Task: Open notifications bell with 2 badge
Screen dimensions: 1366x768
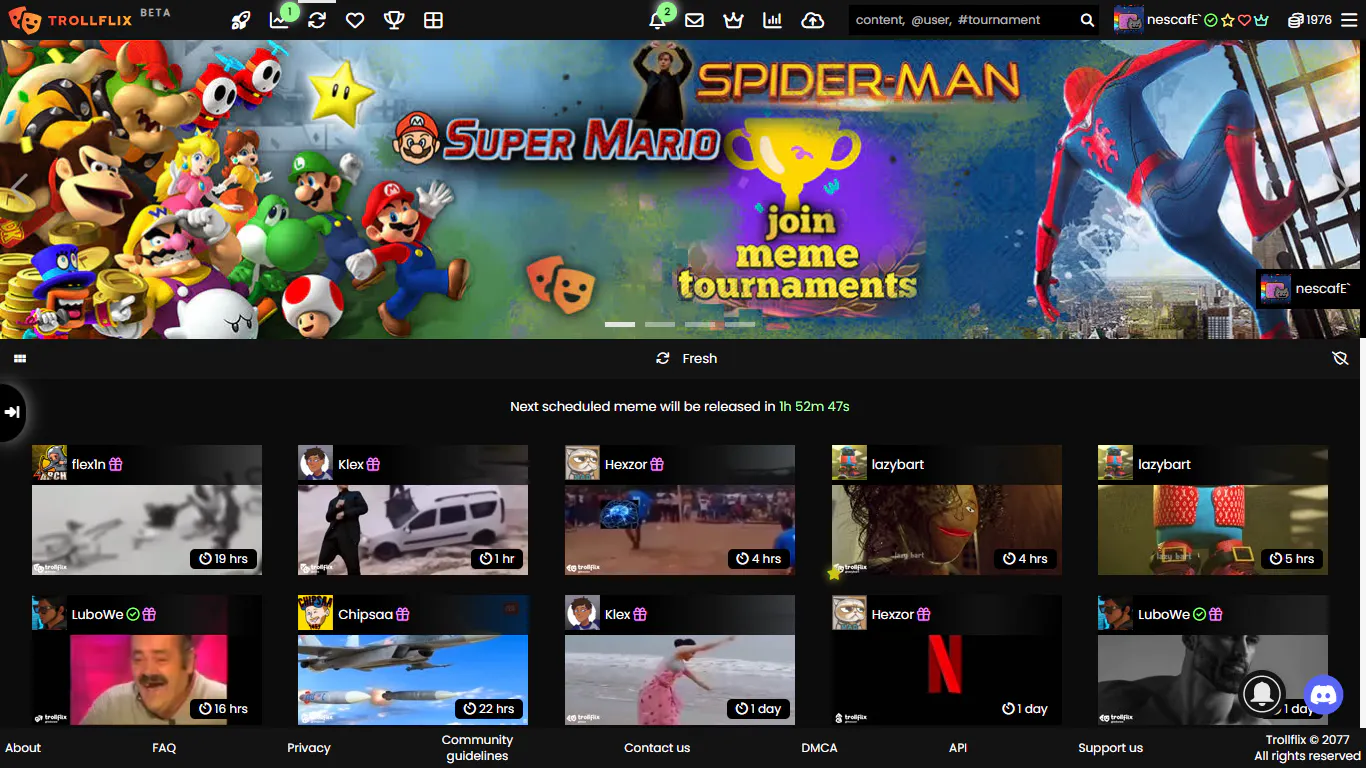Action: pos(658,19)
